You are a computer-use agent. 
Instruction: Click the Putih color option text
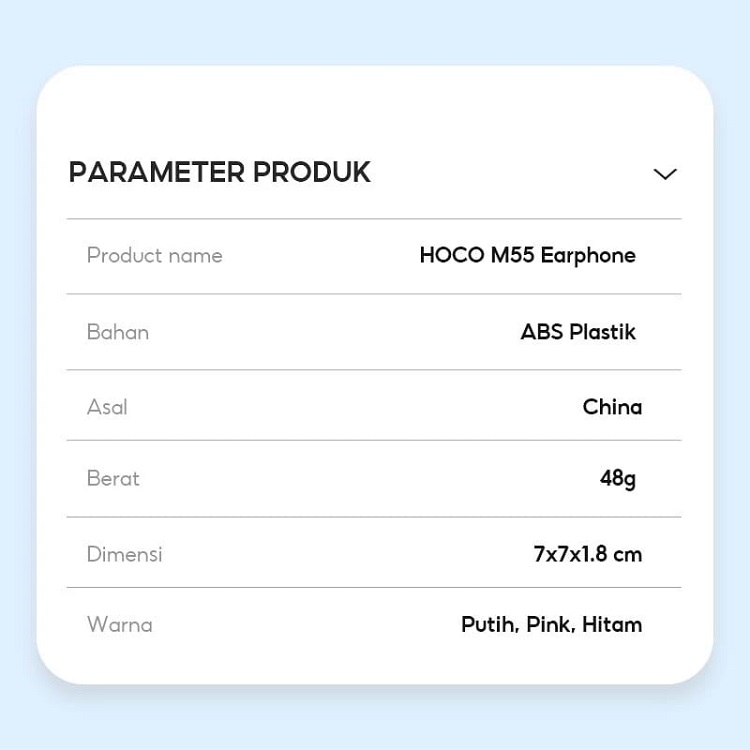[x=489, y=625]
